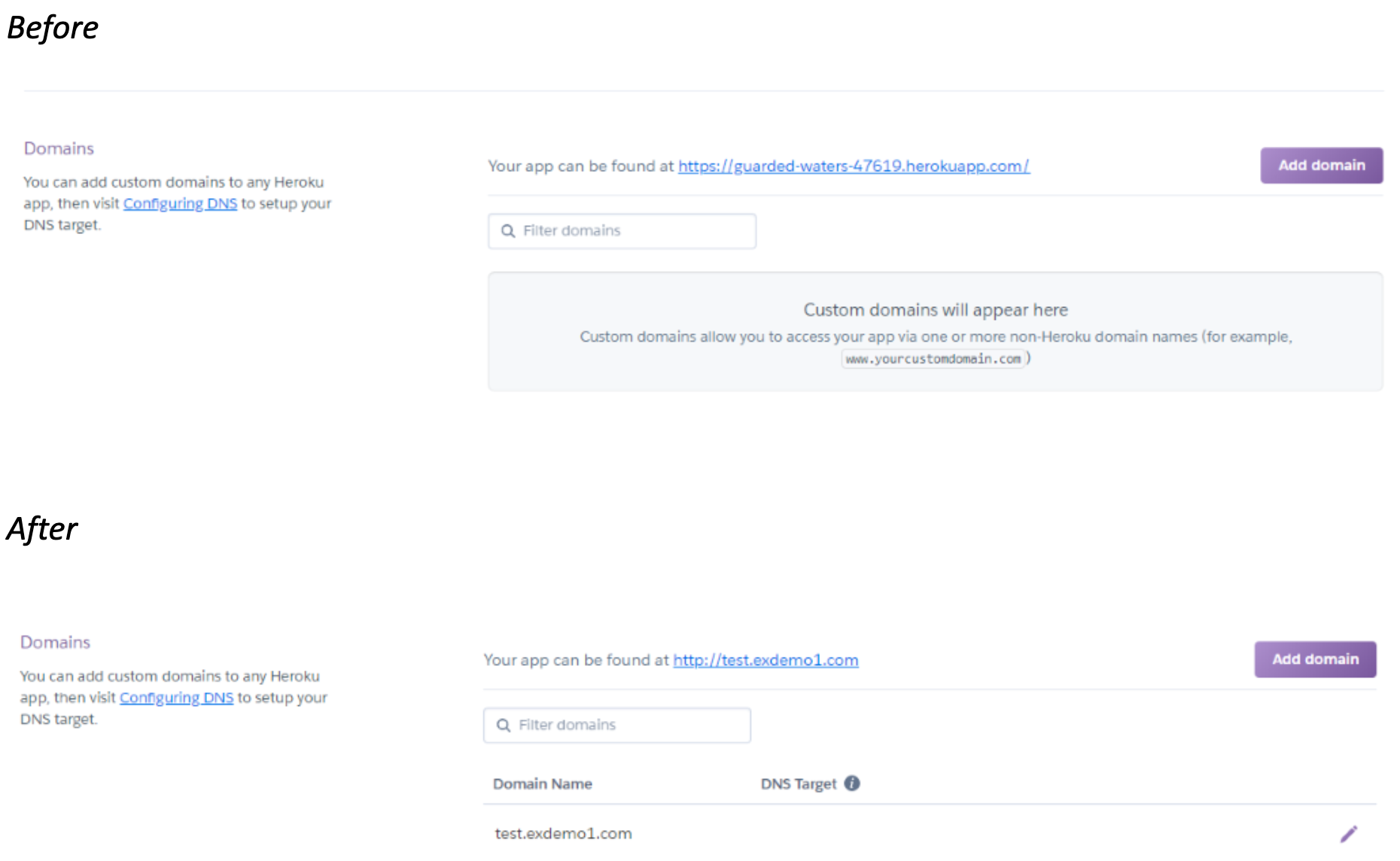Viewport: 1400px width, 861px height.
Task: Click the search icon in the Before filter field
Action: pyautogui.click(x=508, y=231)
